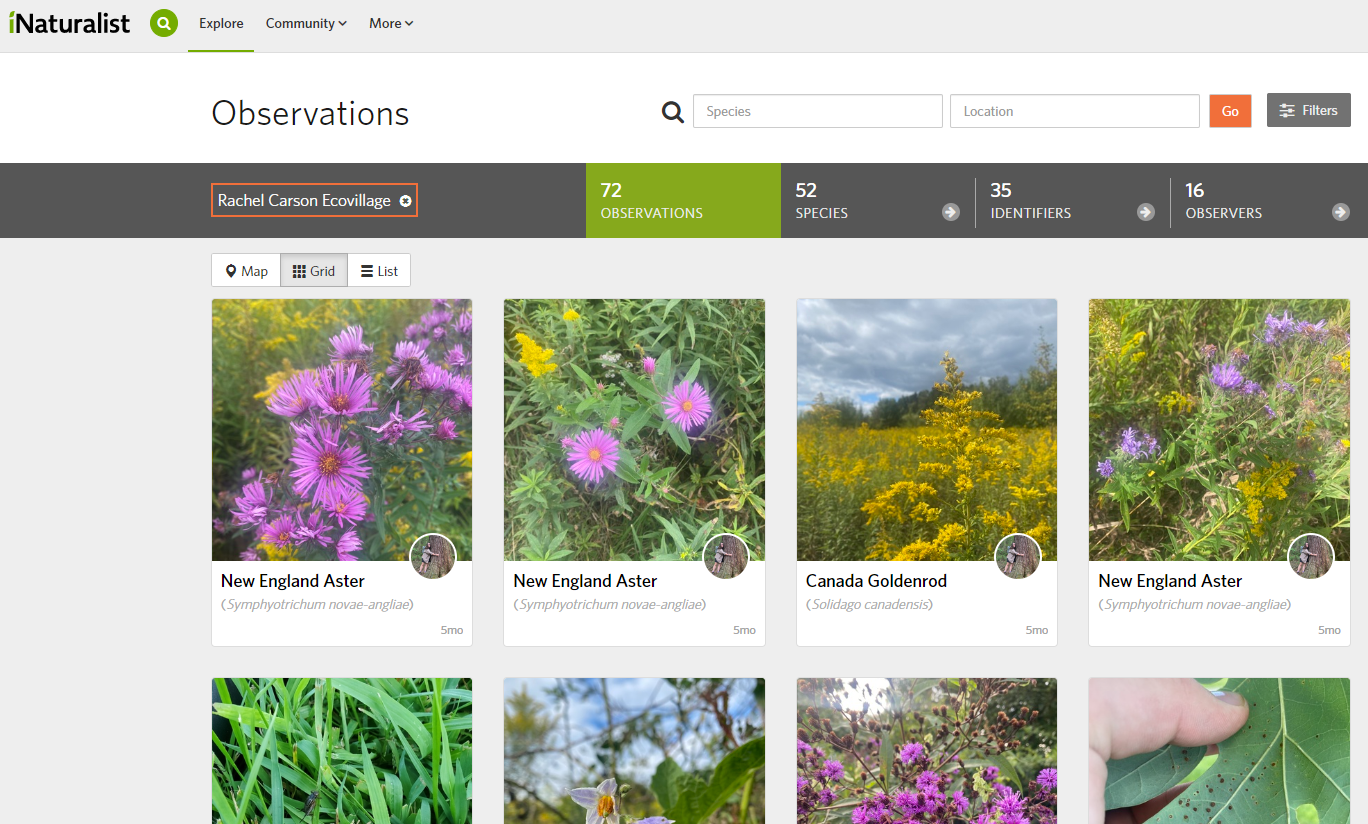Remove the Rachel Carson Ecovillage filter
The image size is (1368, 824).
pos(405,201)
